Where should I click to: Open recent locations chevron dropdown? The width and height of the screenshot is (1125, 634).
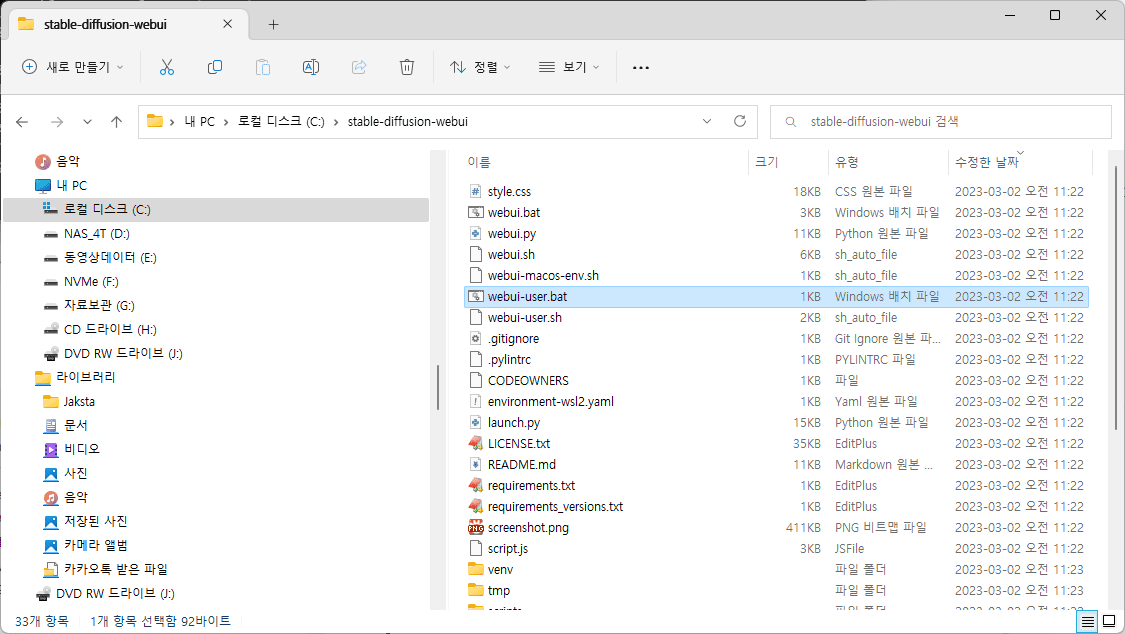click(87, 122)
